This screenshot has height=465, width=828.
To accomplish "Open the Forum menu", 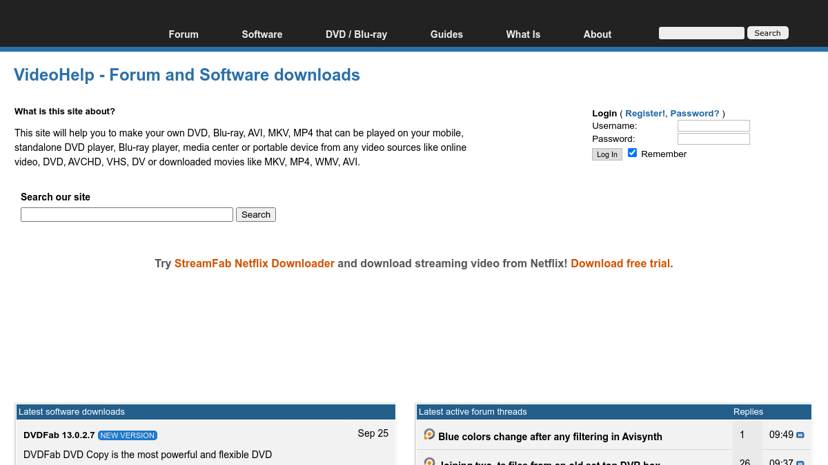I will 183,34.
